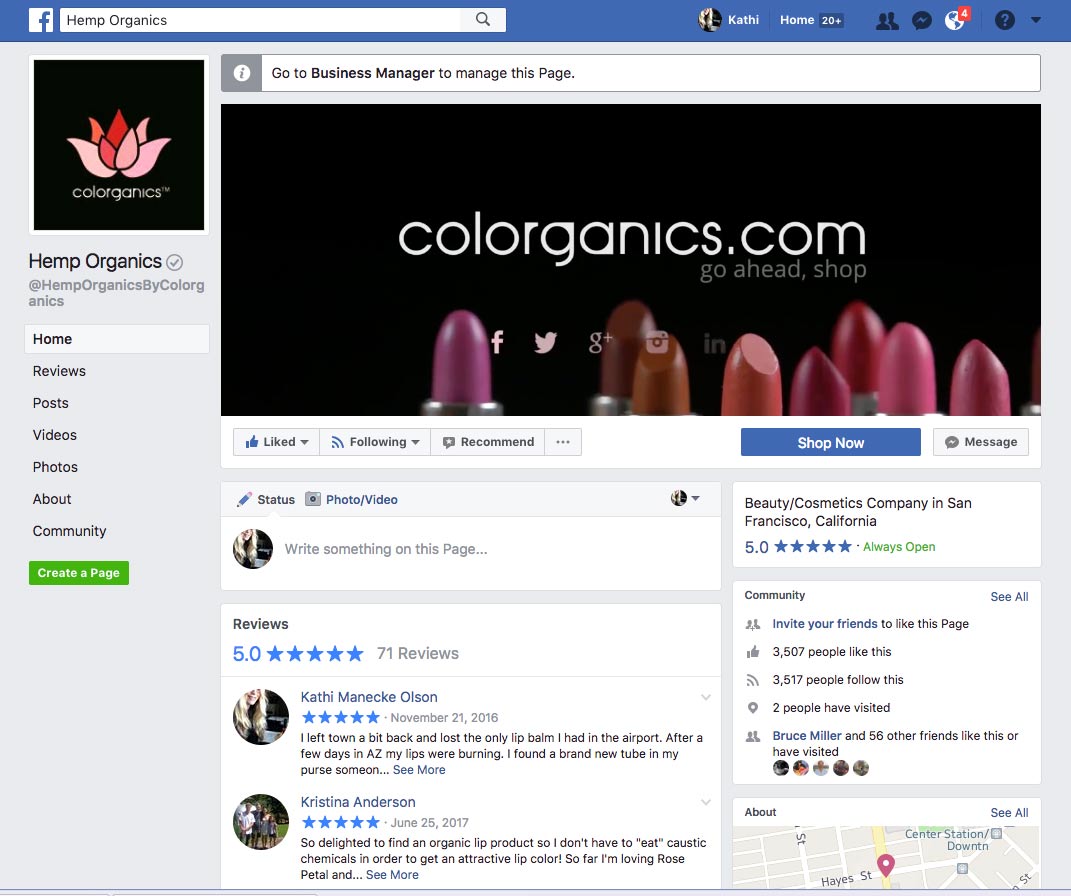
Task: Click the info icon beside Business Manager
Action: (x=241, y=73)
